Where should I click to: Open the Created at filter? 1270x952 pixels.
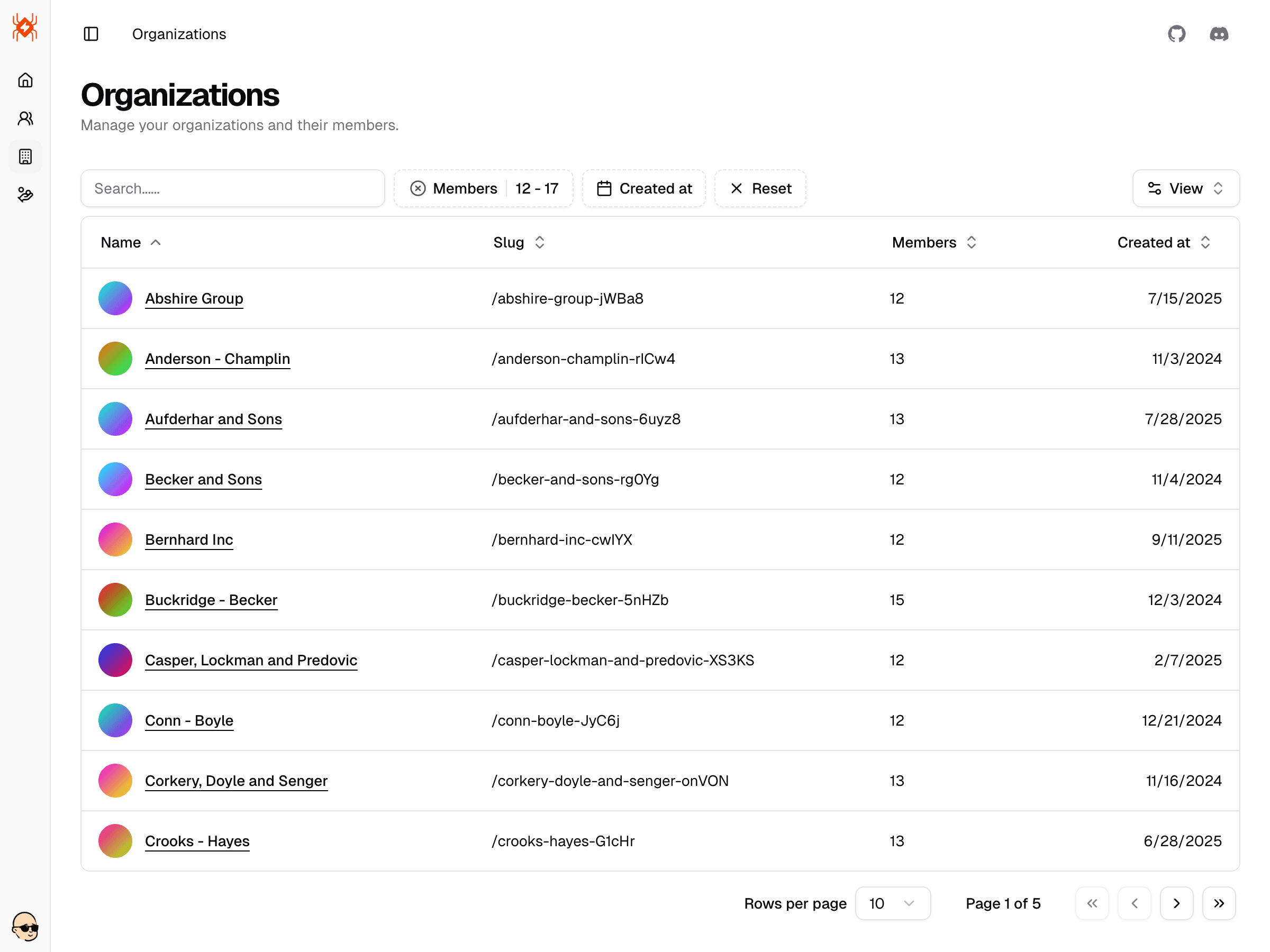coord(643,188)
